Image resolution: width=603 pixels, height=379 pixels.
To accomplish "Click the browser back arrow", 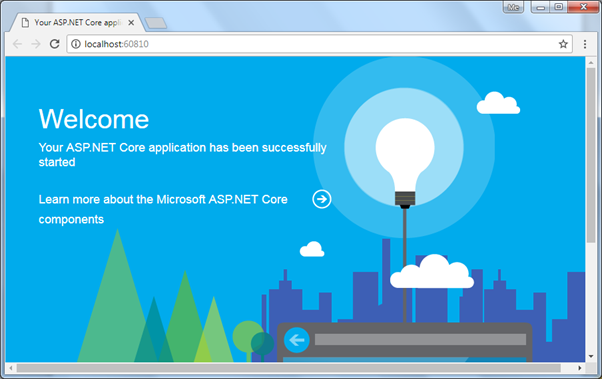I will click(x=17, y=44).
